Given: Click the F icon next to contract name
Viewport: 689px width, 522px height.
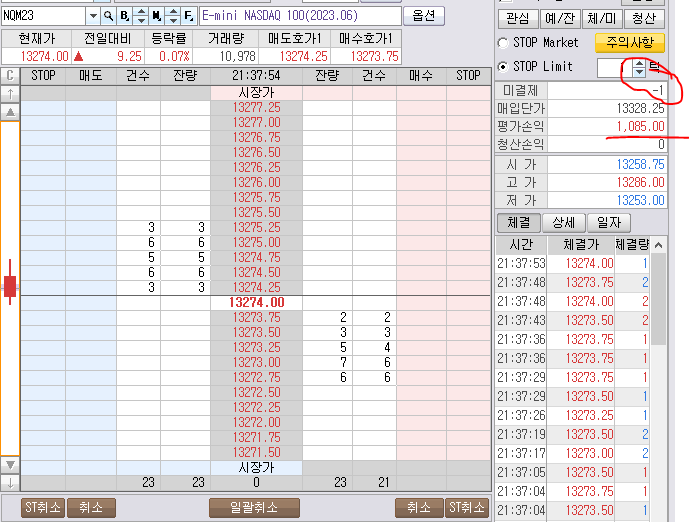Looking at the screenshot, I should 188,16.
